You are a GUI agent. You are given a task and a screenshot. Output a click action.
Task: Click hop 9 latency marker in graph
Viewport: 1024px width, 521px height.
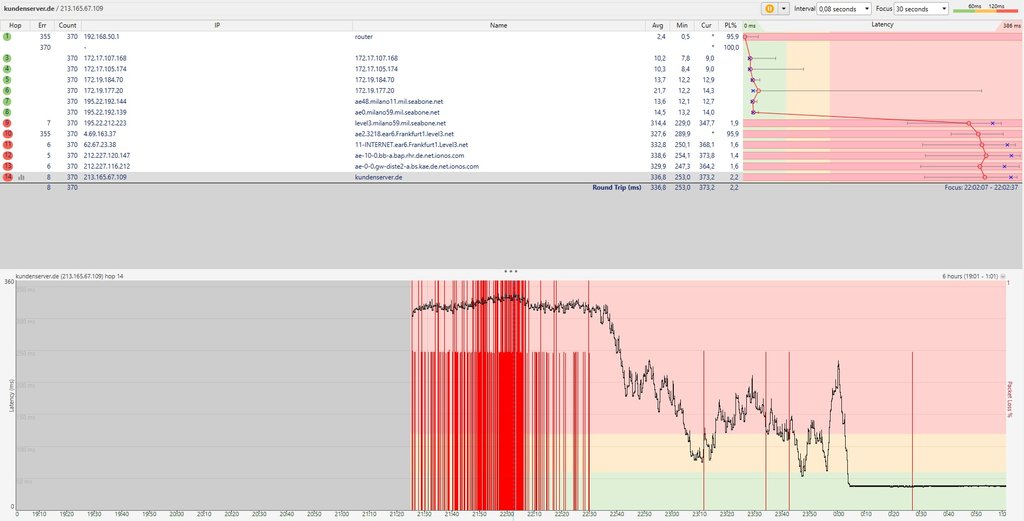click(968, 123)
